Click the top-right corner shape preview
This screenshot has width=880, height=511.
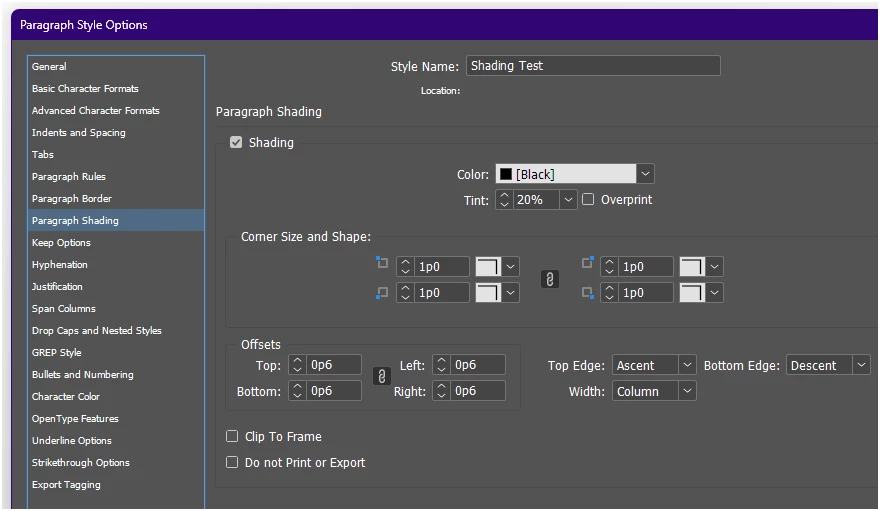(692, 266)
